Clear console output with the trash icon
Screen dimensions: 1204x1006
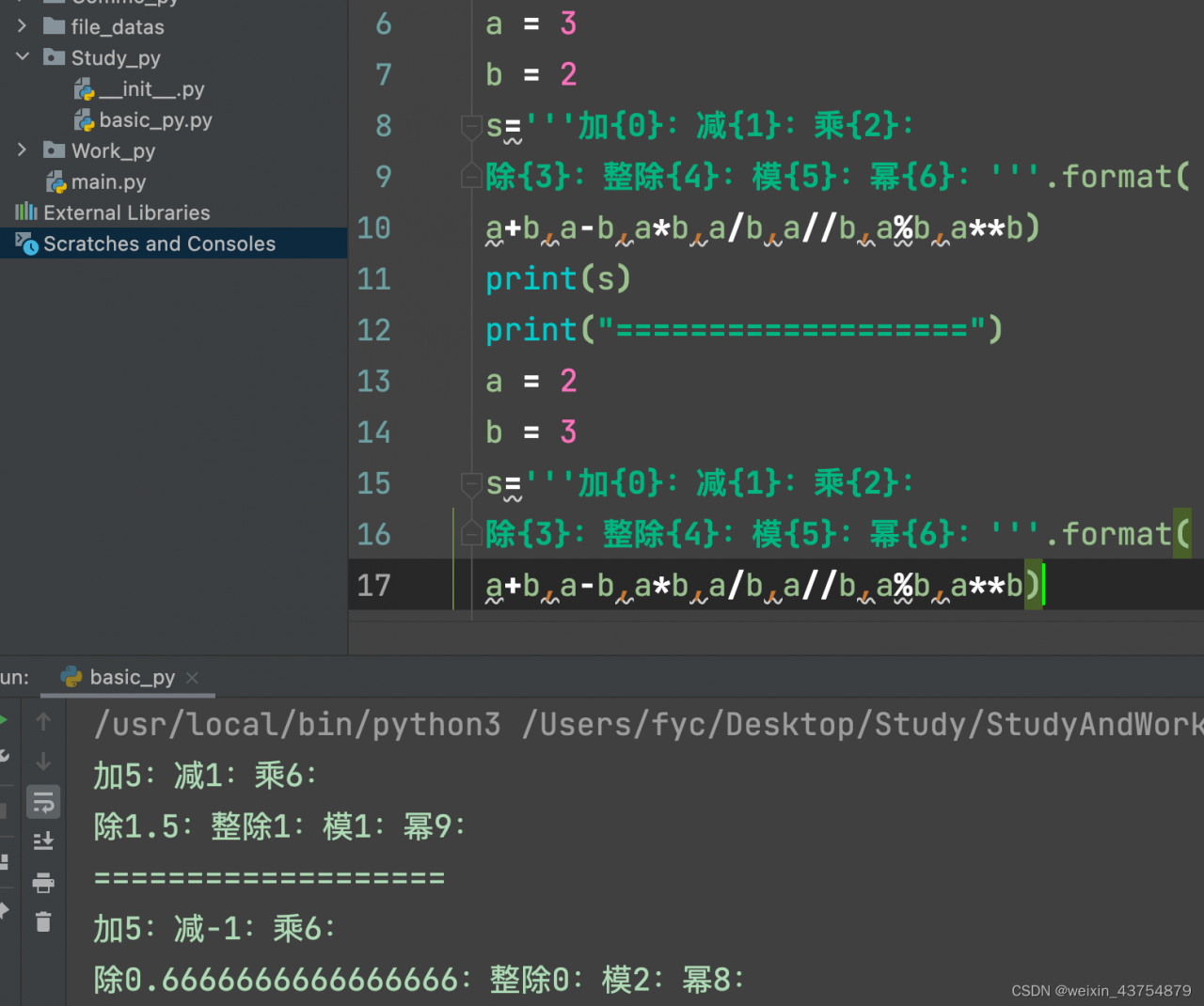click(43, 922)
